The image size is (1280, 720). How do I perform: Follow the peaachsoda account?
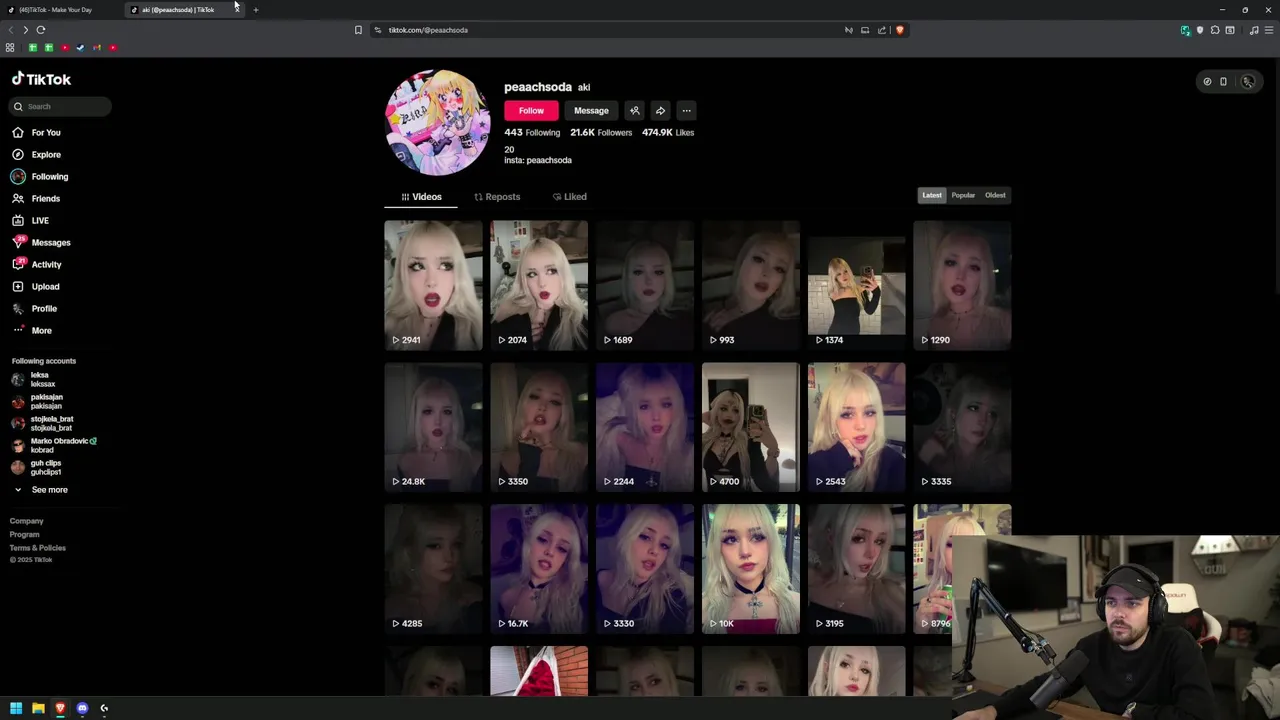click(x=531, y=111)
